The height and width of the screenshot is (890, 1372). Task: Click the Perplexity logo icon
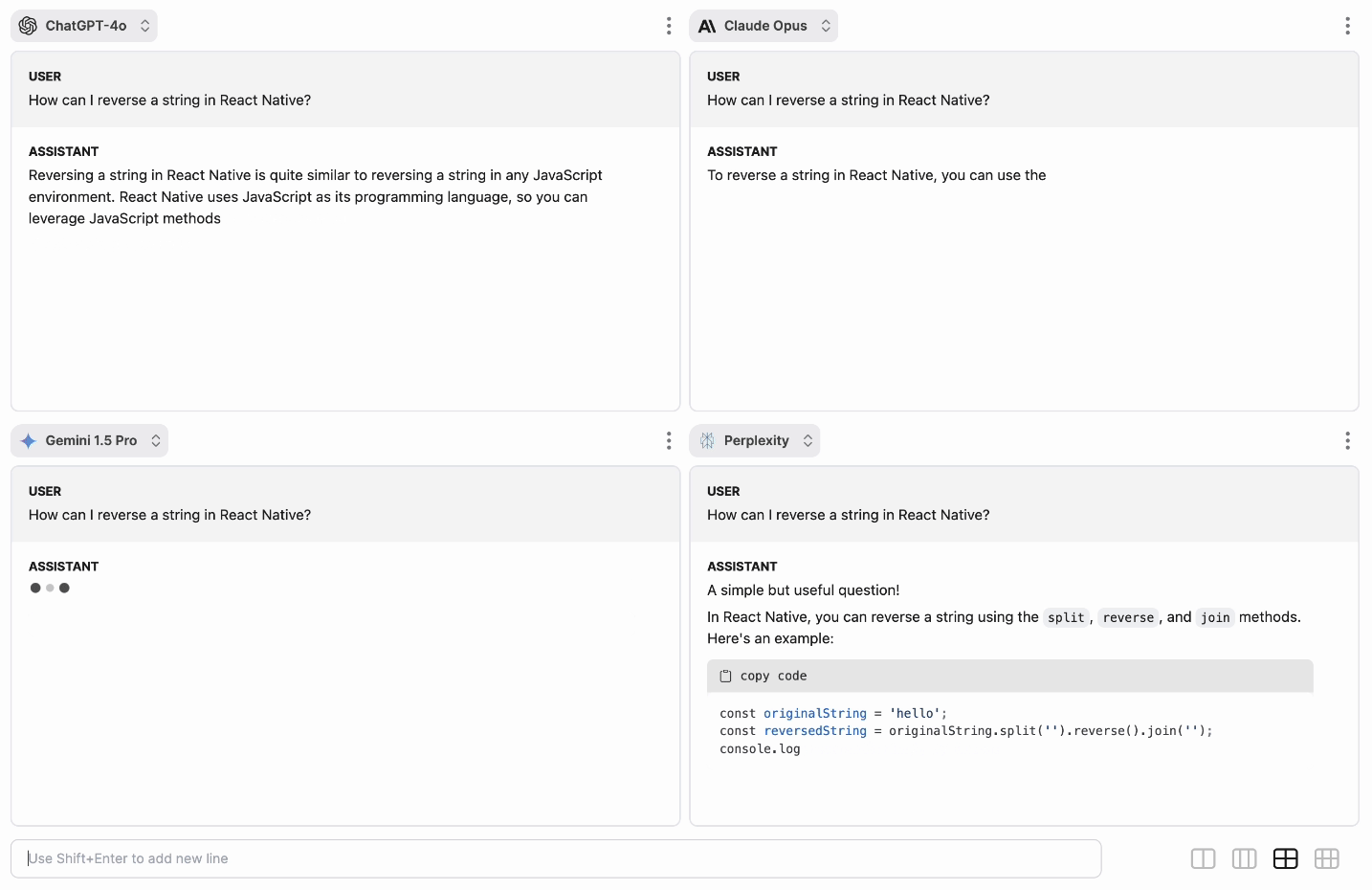(x=707, y=440)
